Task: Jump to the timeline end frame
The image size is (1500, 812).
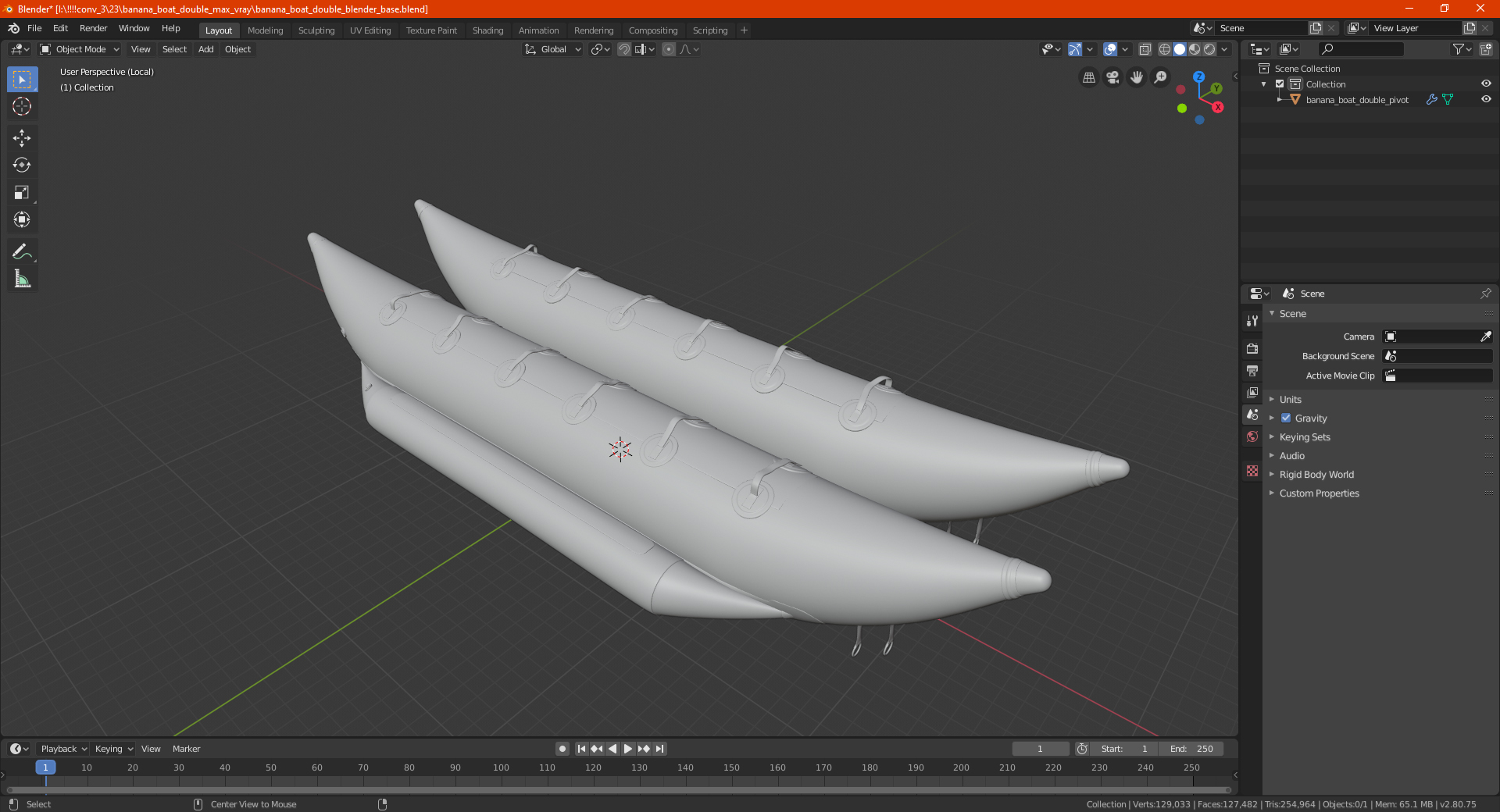Action: click(659, 749)
